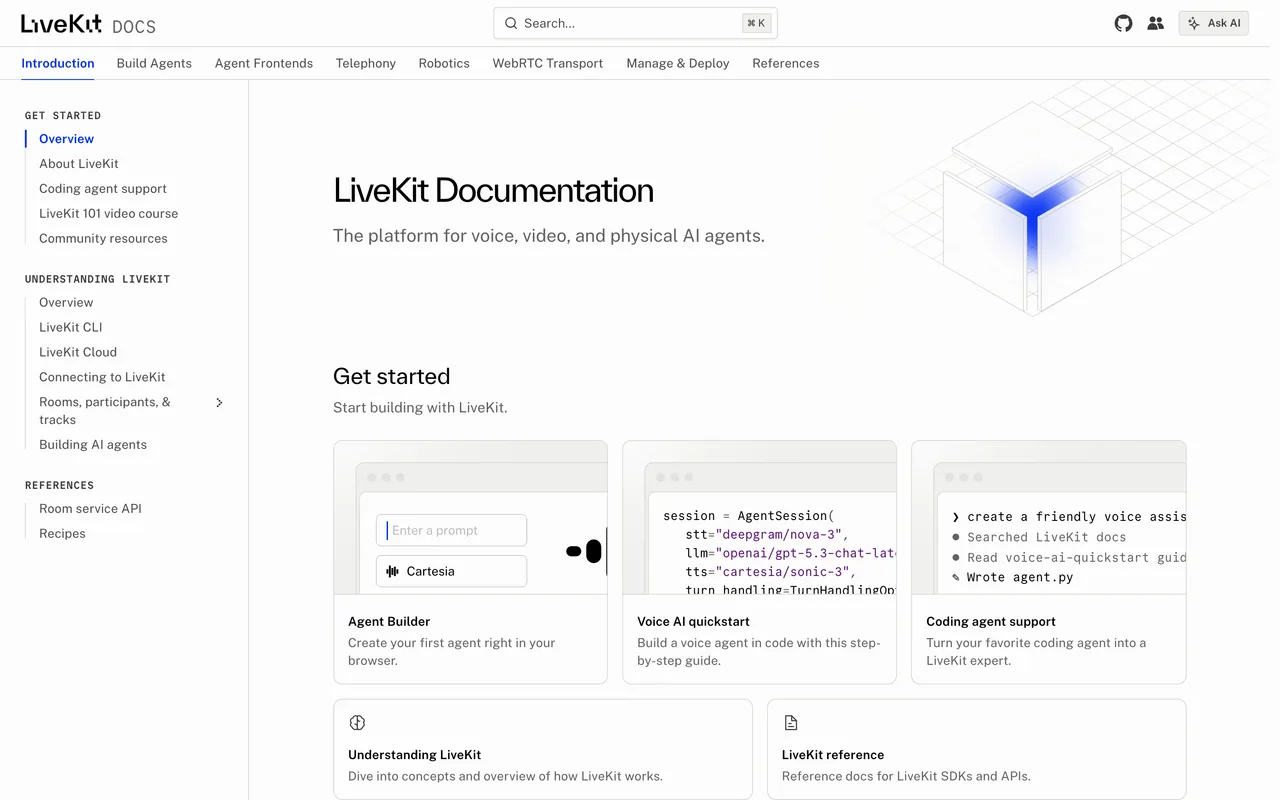Click the Get started section heading
The image size is (1280, 800).
tap(392, 376)
